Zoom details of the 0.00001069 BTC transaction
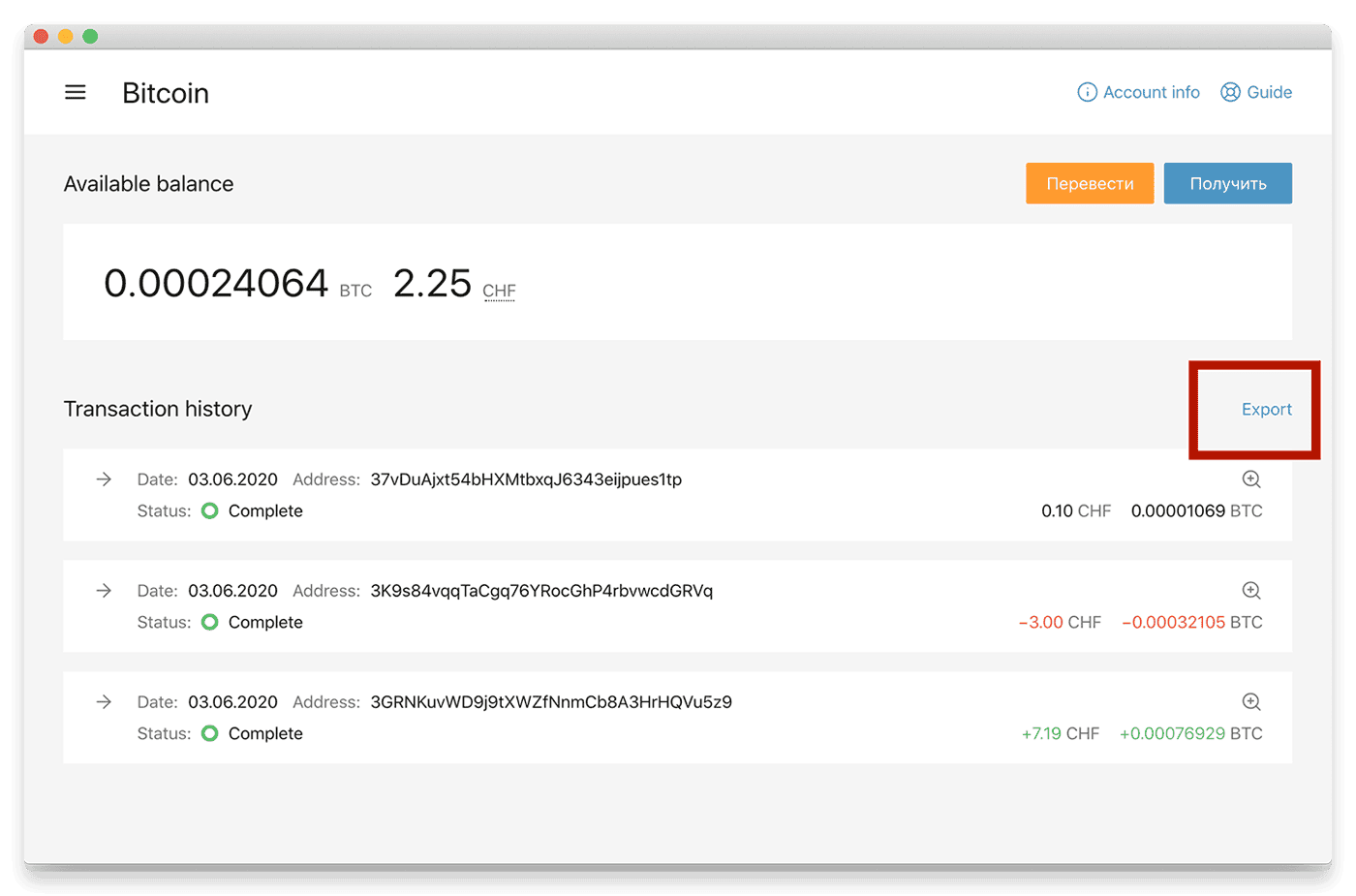1356x896 pixels. [x=1251, y=479]
